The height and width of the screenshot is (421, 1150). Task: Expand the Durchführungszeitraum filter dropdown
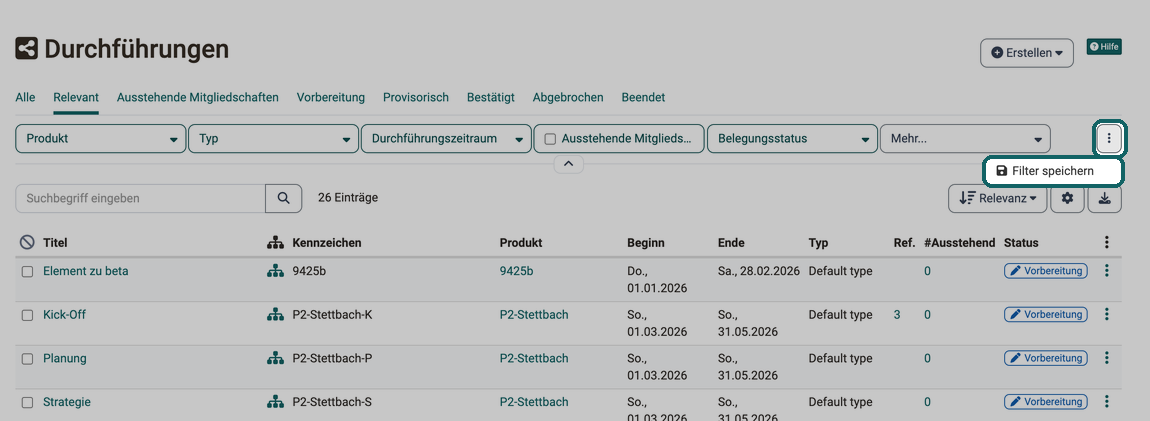(x=446, y=139)
